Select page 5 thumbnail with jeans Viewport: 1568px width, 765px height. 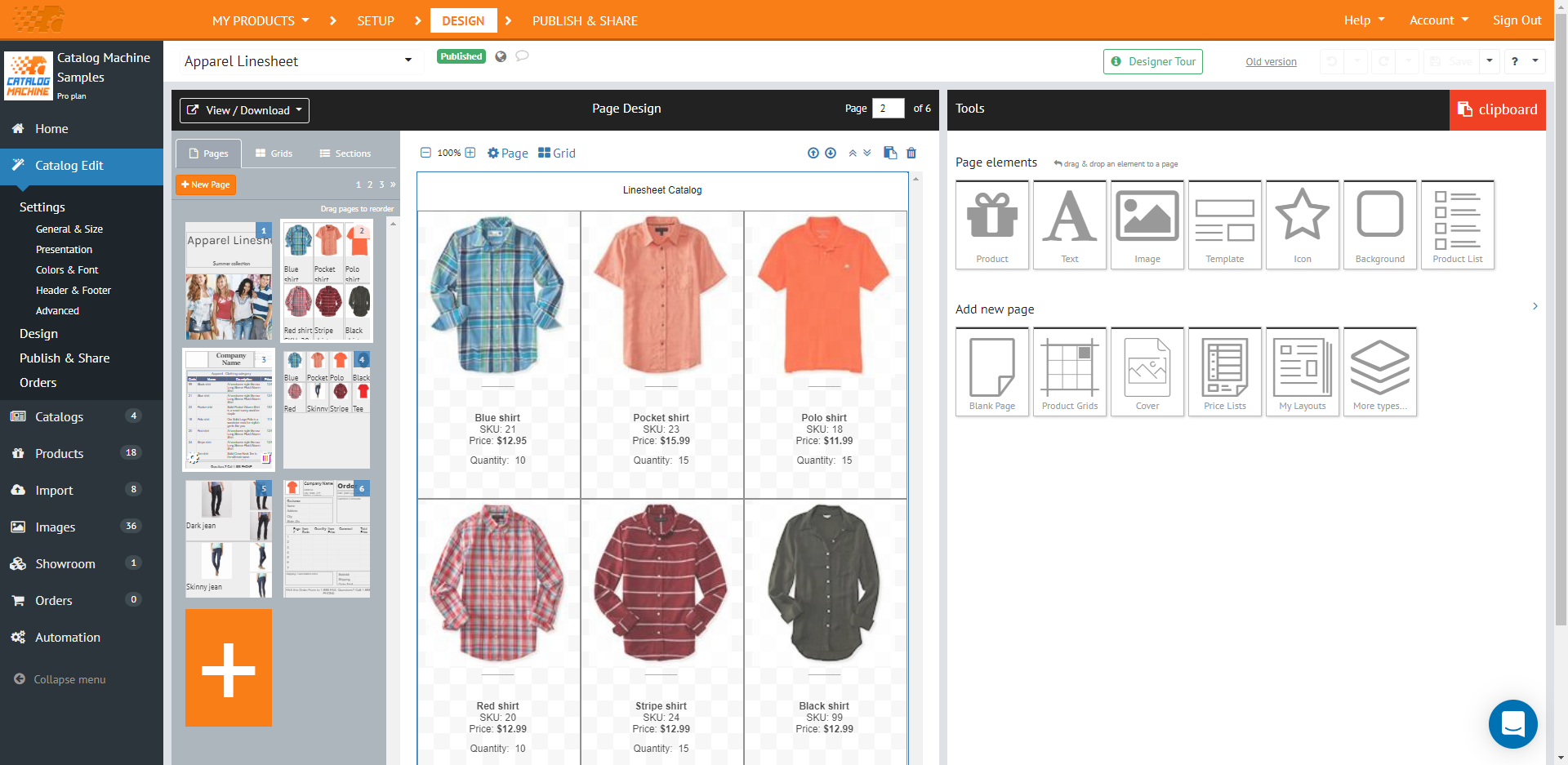[229, 538]
